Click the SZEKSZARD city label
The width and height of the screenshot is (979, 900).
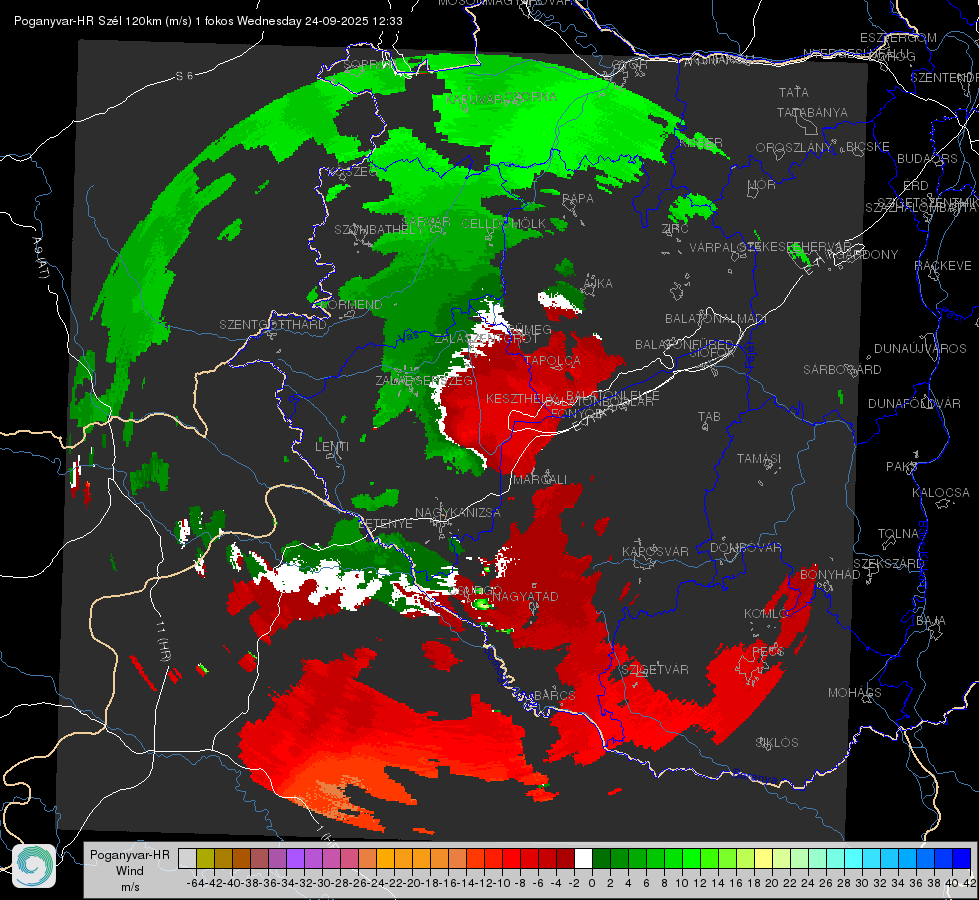pos(888,564)
